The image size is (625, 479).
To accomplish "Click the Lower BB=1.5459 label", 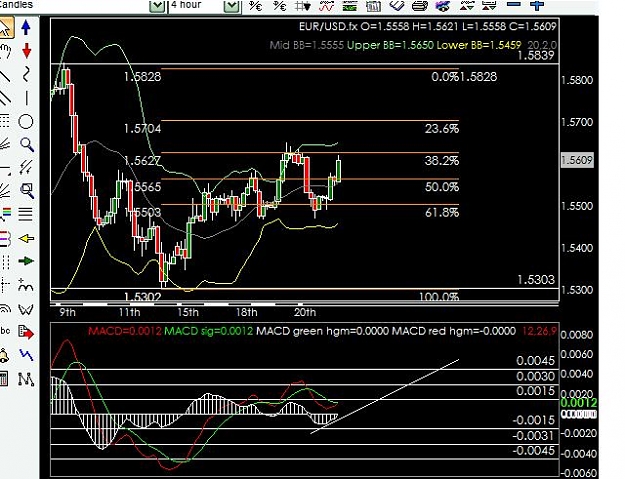I will coord(479,45).
